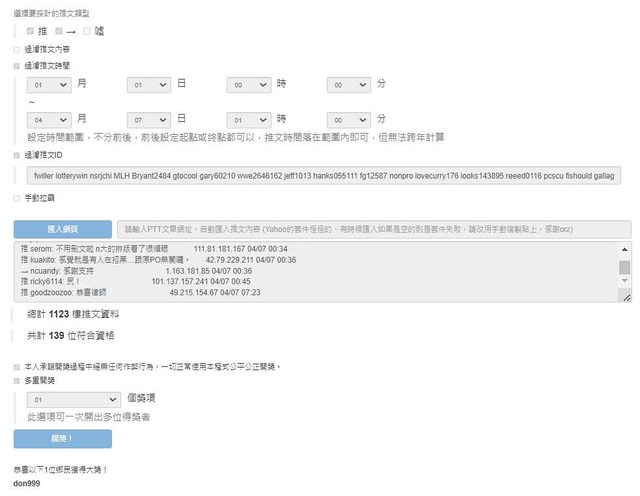
Task: Expand the end day dropdown showing 07
Action: tap(149, 118)
